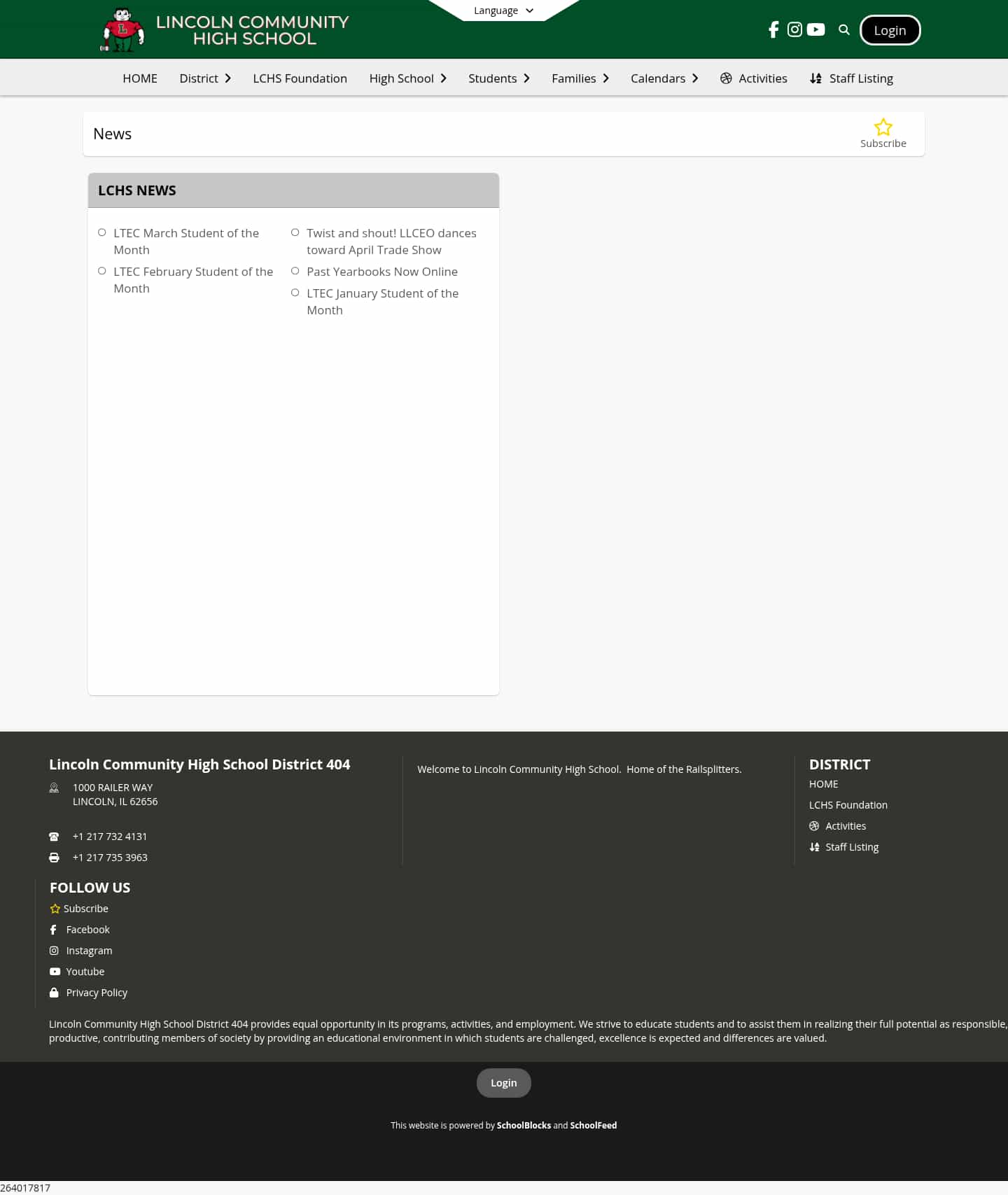Click the Students menu label

(x=493, y=78)
